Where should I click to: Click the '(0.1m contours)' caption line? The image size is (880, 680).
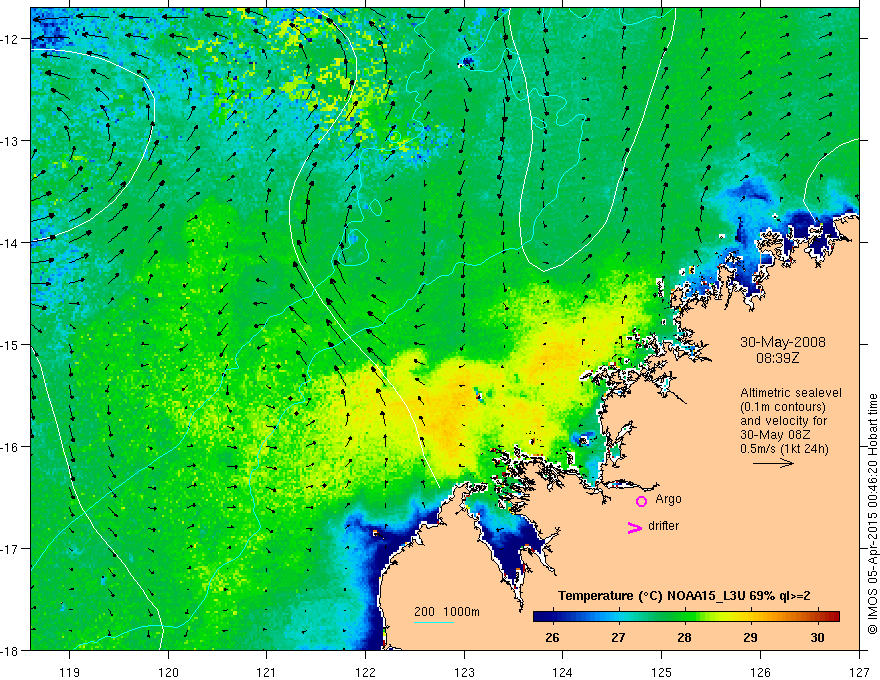click(783, 407)
